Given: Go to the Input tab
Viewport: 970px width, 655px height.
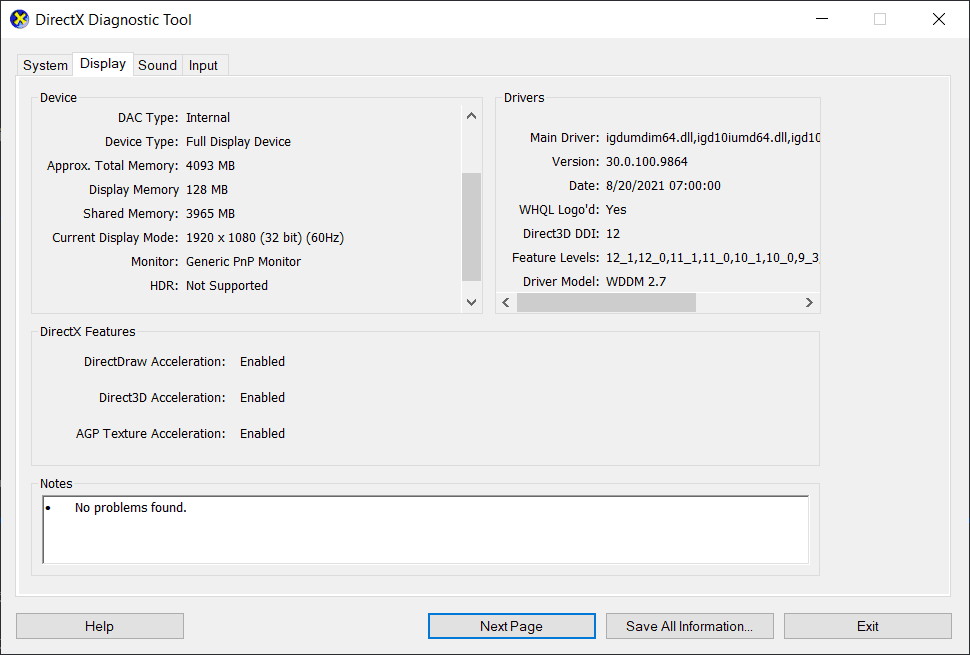Looking at the screenshot, I should 203,65.
